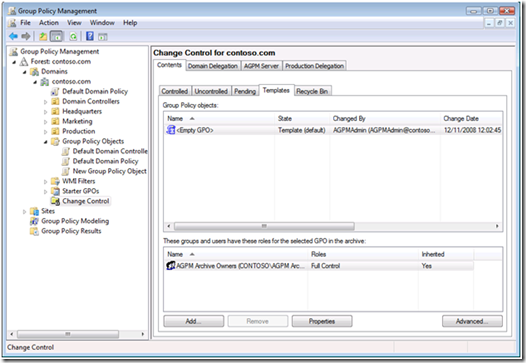526x363 pixels.
Task: Click the Up one level folder icon
Action: pos(43,36)
